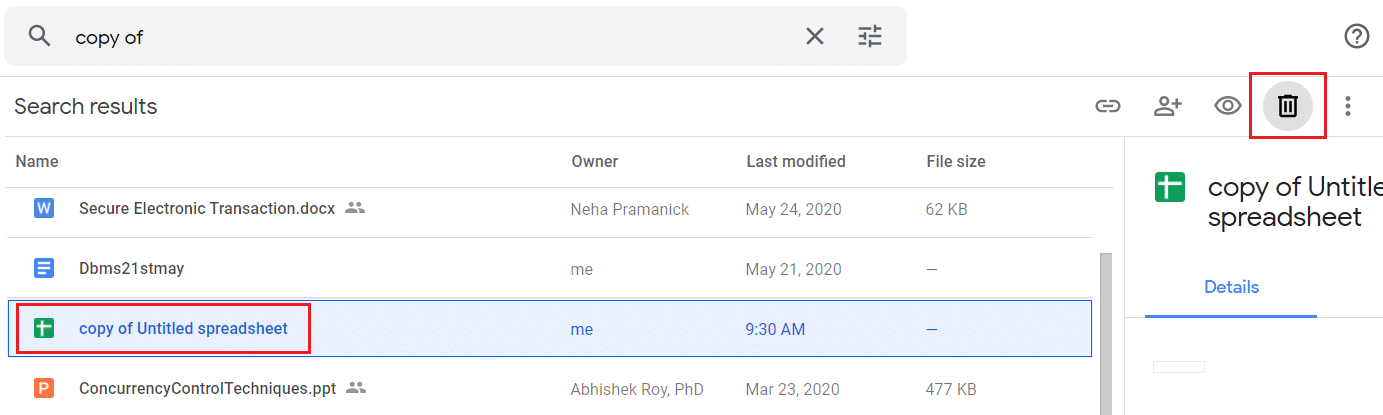Sort by Last modified column header
This screenshot has width=1383, height=415.
pos(795,161)
